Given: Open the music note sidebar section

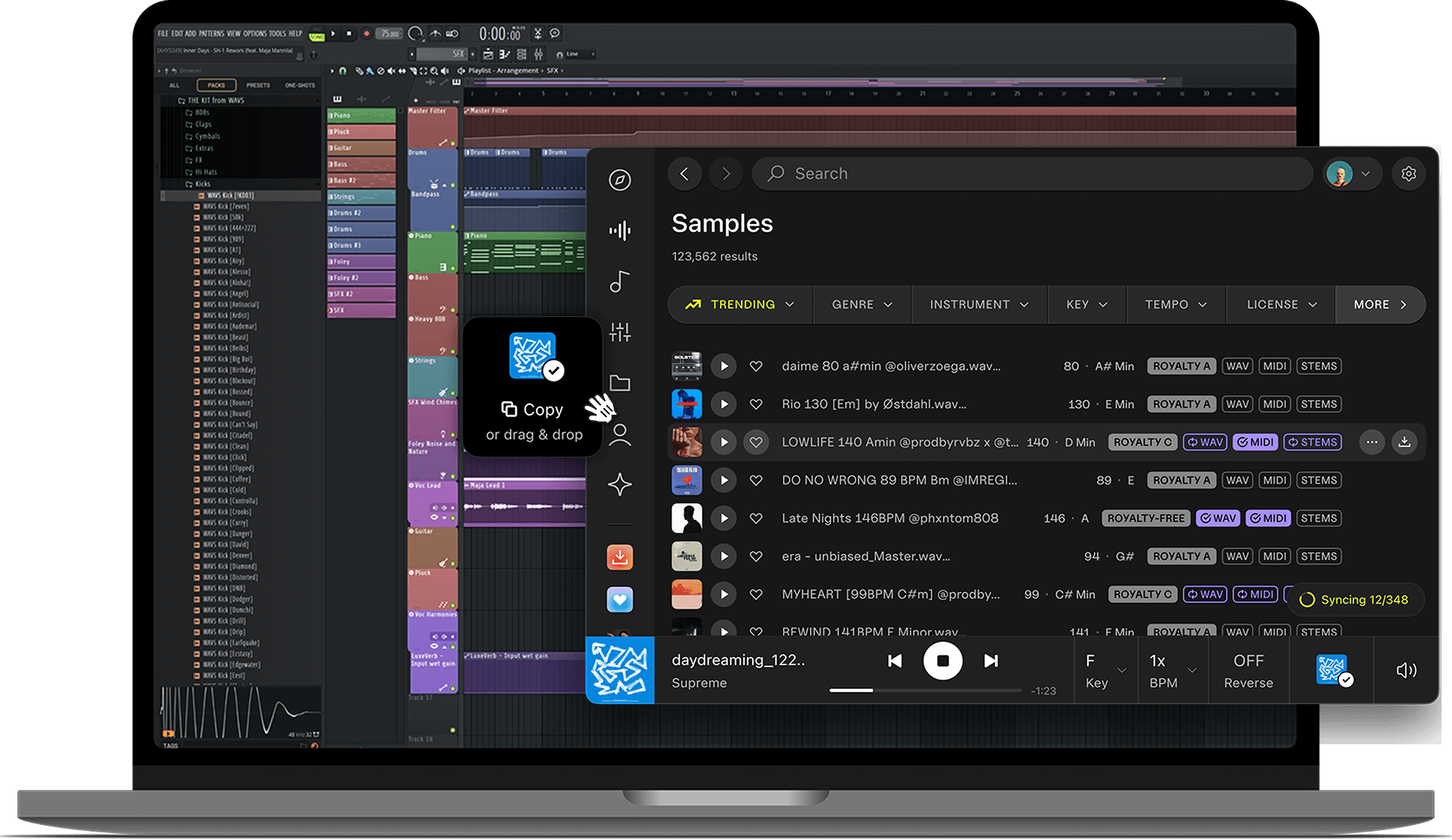Looking at the screenshot, I should click(620, 282).
